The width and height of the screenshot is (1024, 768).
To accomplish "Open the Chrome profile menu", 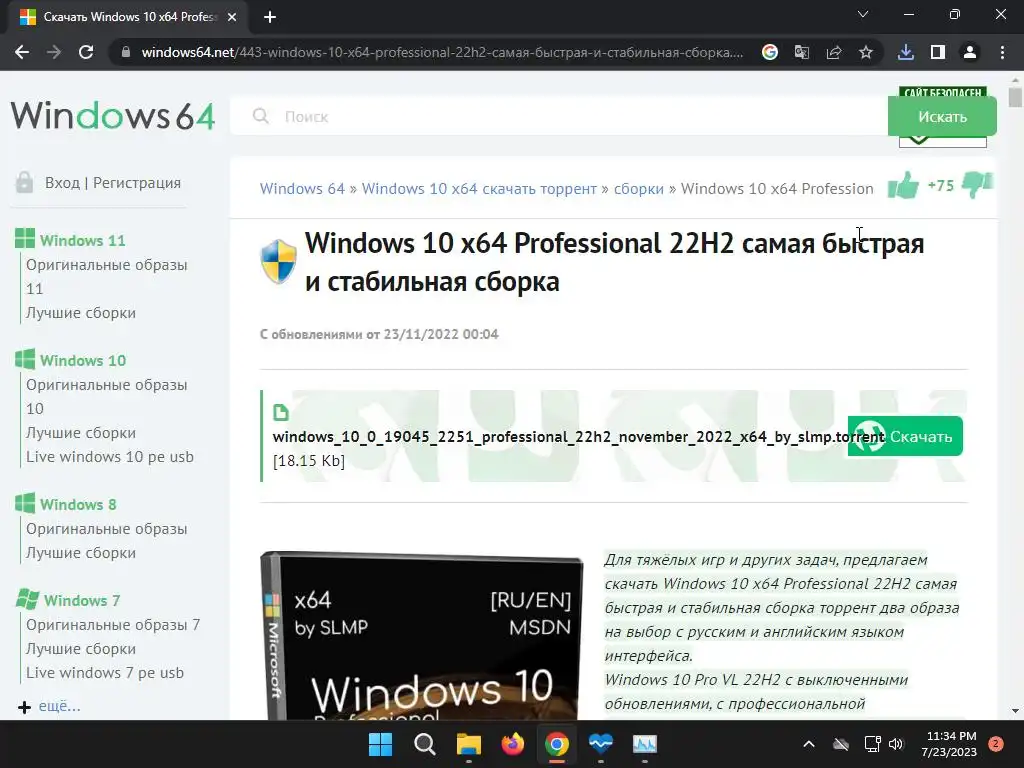I will [x=970, y=52].
